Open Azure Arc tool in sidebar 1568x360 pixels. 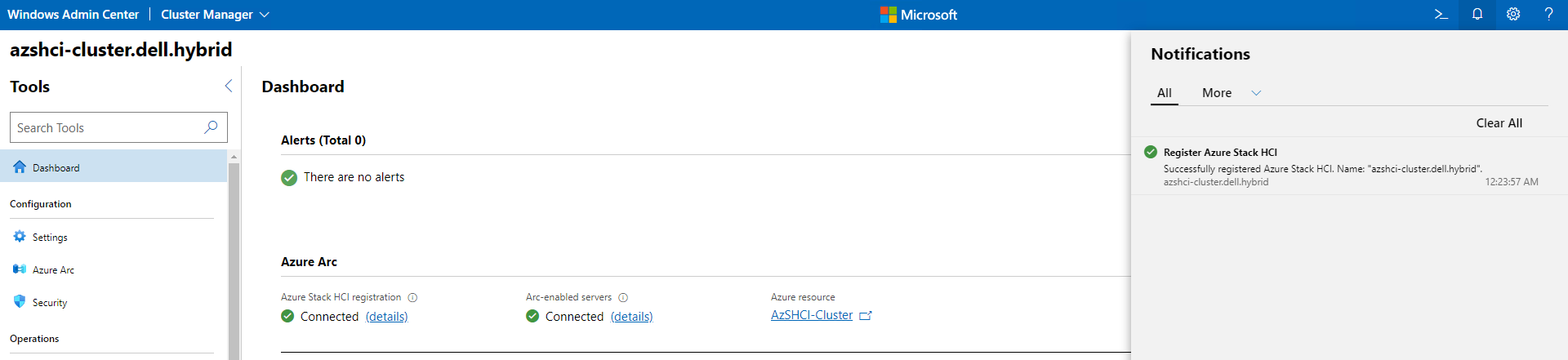click(x=53, y=270)
